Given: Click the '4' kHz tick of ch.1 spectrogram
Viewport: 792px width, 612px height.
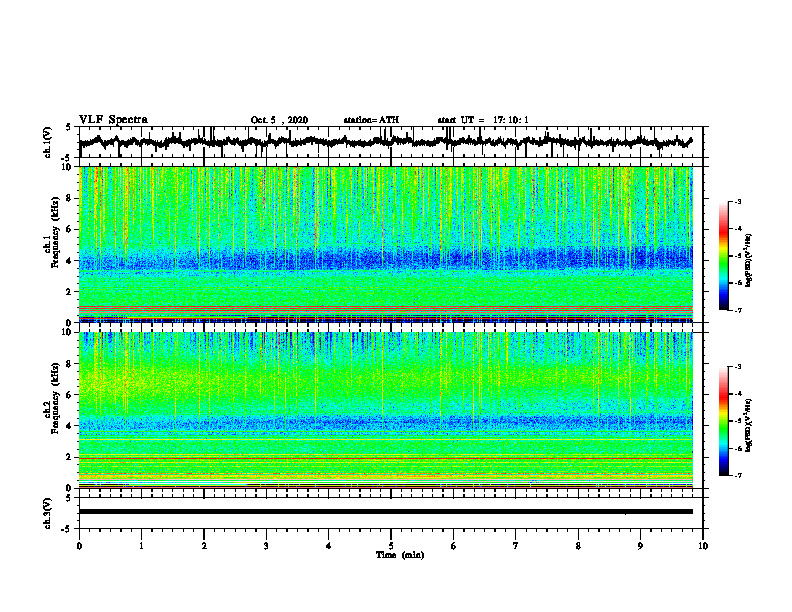Looking at the screenshot, I should coord(69,261).
